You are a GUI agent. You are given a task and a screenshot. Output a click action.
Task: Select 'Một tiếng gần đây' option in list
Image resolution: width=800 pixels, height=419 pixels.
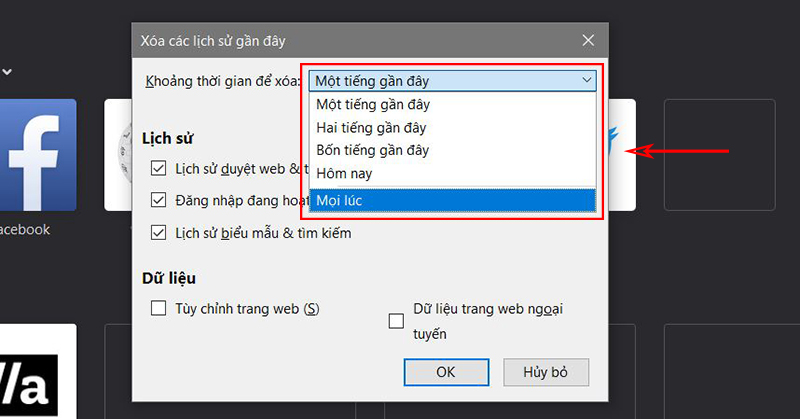452,104
